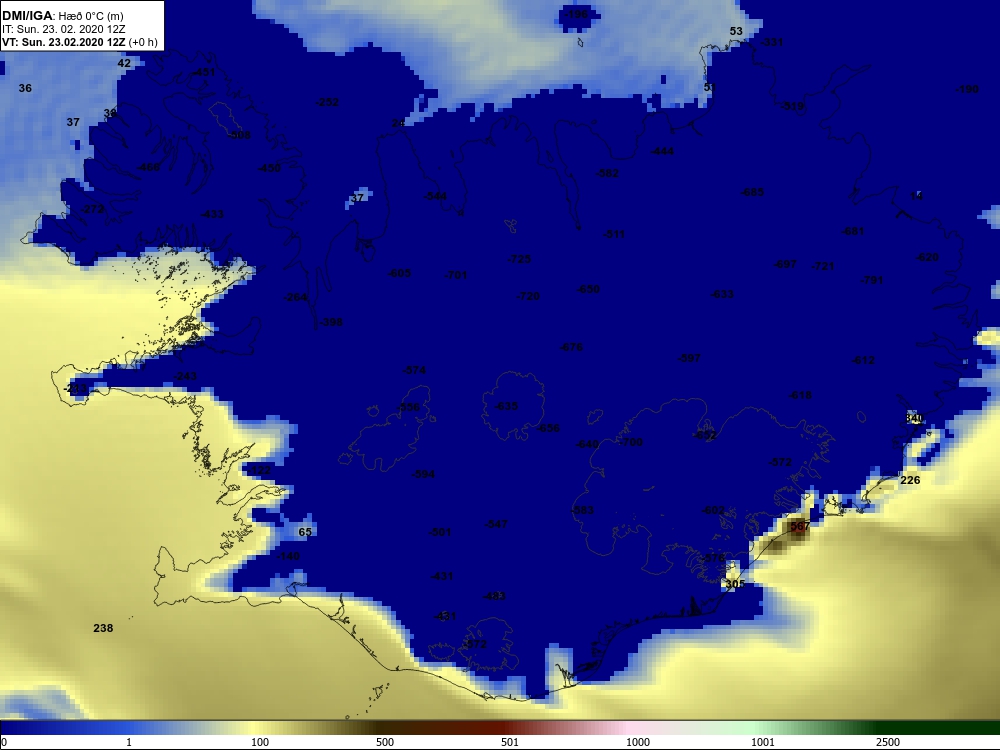Click the map value -620
The height and width of the screenshot is (750, 1000).
(927, 257)
